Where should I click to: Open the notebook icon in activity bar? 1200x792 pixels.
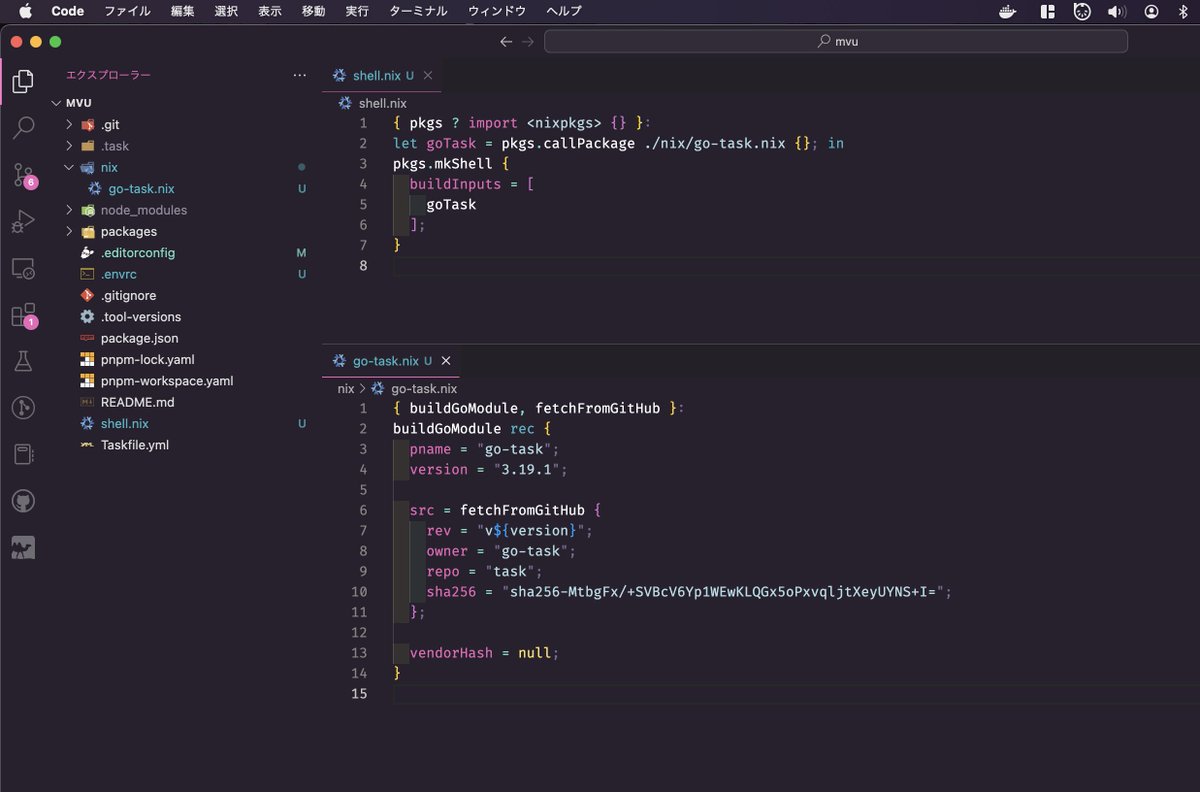23,455
